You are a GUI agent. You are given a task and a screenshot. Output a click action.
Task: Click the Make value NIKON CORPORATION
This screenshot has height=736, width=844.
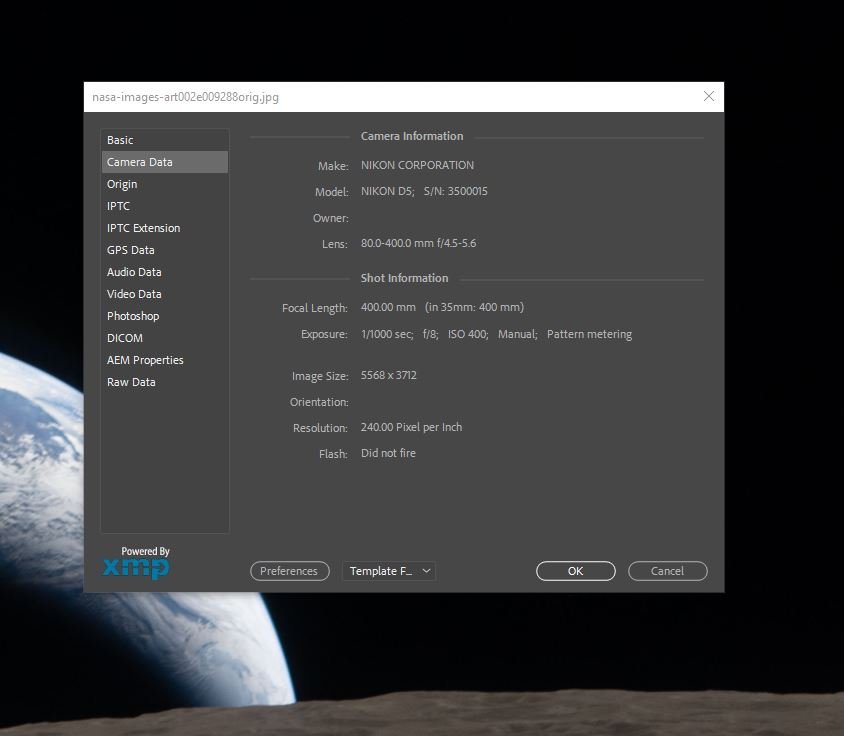pos(417,165)
